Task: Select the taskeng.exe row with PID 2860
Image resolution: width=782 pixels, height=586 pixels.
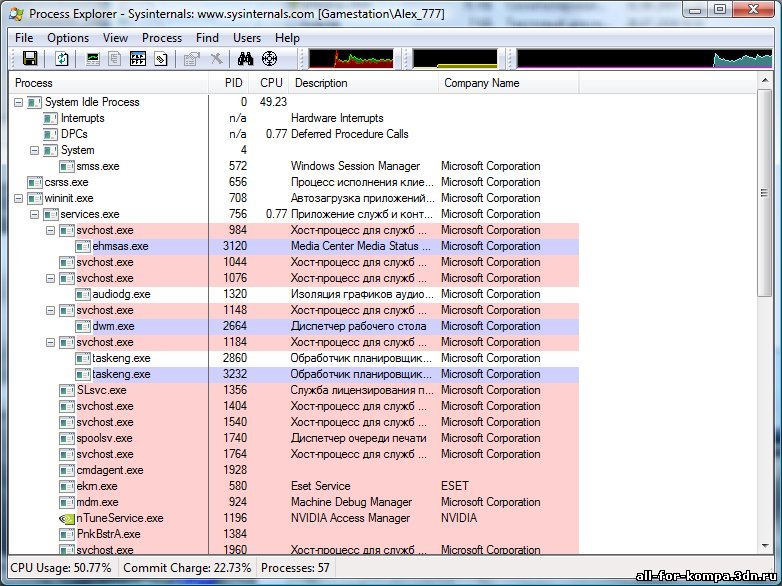Action: tap(294, 359)
